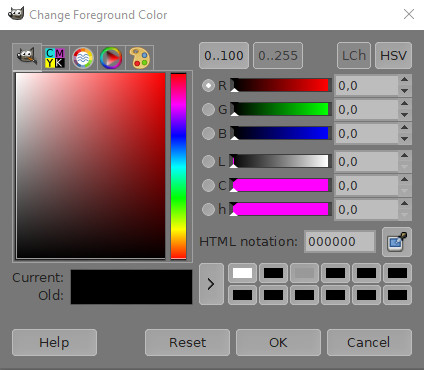Click the h hue magenta slider
Screen dimensions: 424x370
tap(281, 209)
